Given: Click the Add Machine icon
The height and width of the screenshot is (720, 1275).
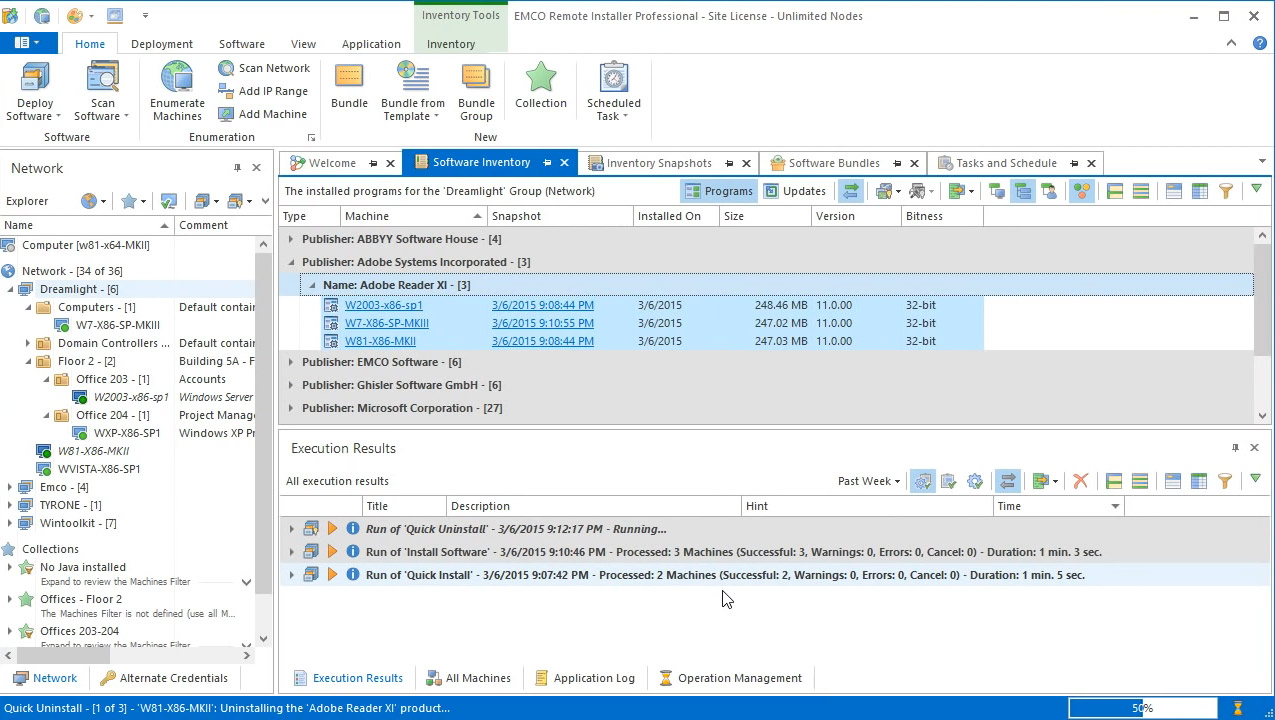Looking at the screenshot, I should [x=227, y=114].
